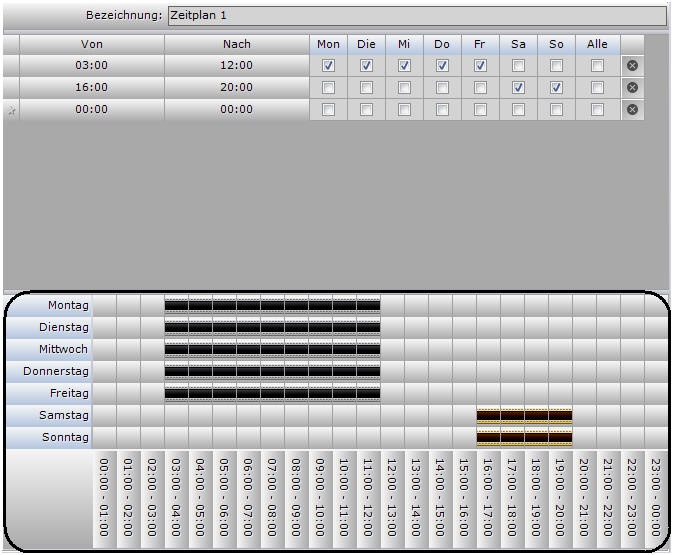The image size is (673, 555).
Task: Remove the 16:00 to 20:00 schedule row
Action: 632,88
